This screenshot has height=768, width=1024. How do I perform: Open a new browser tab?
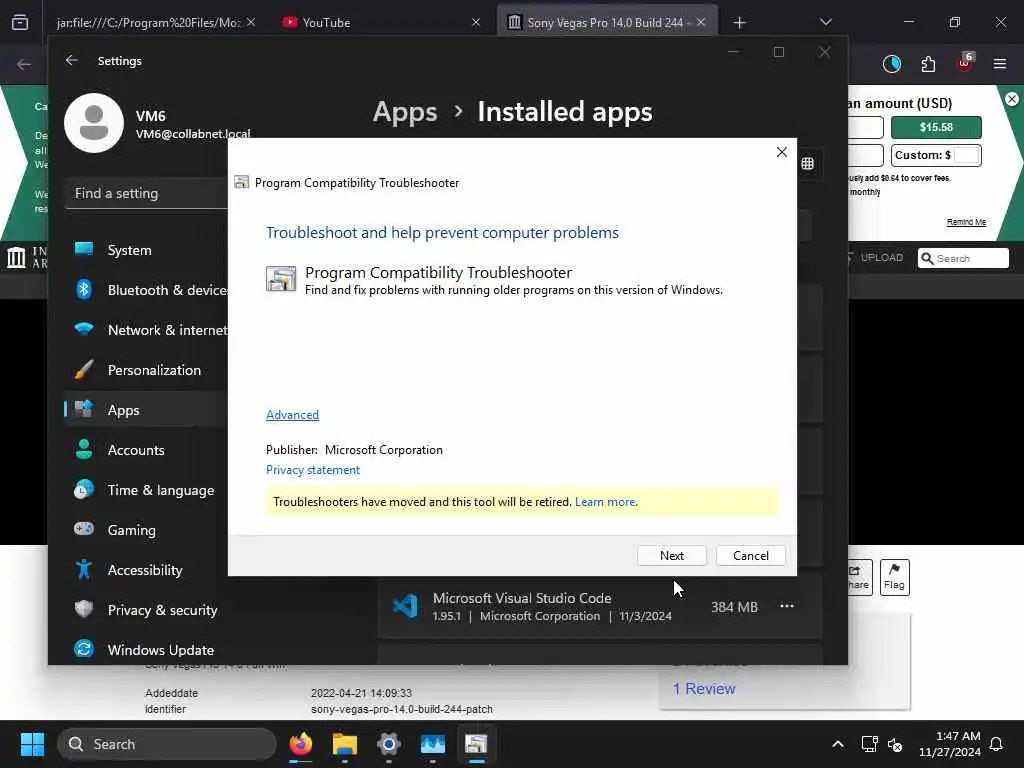point(739,23)
